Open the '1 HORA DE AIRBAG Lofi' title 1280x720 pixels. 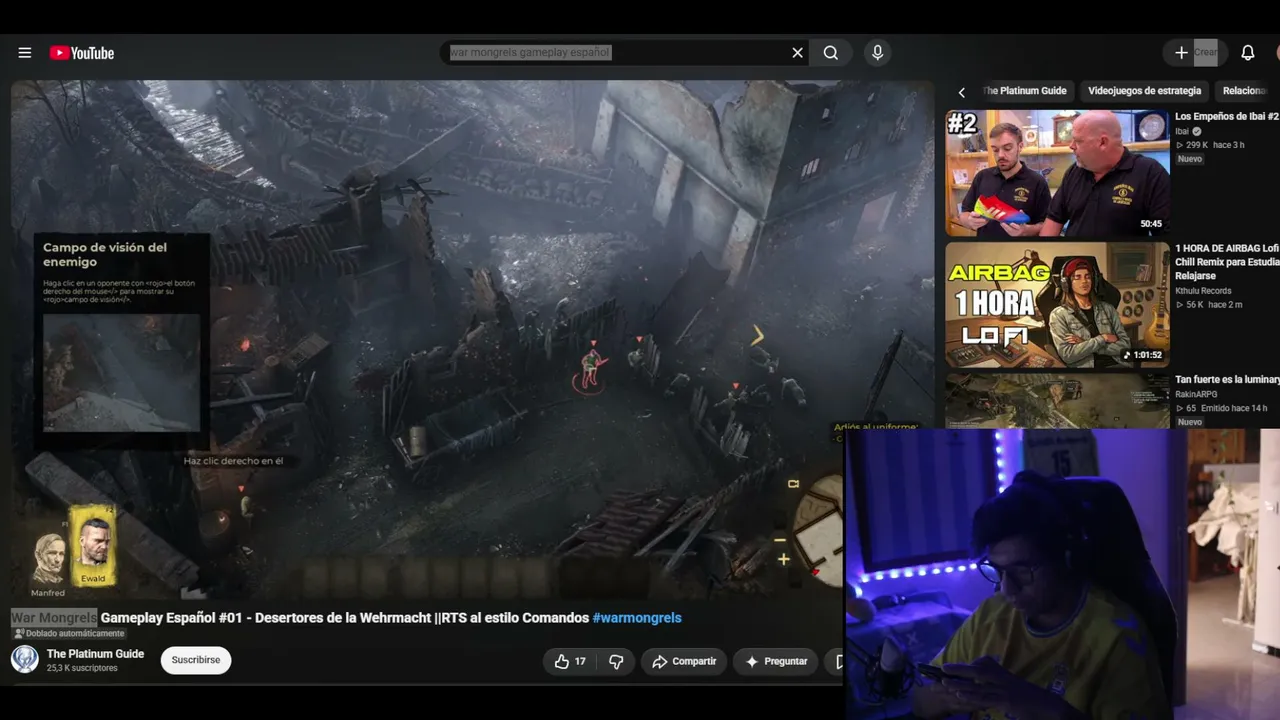1227,262
